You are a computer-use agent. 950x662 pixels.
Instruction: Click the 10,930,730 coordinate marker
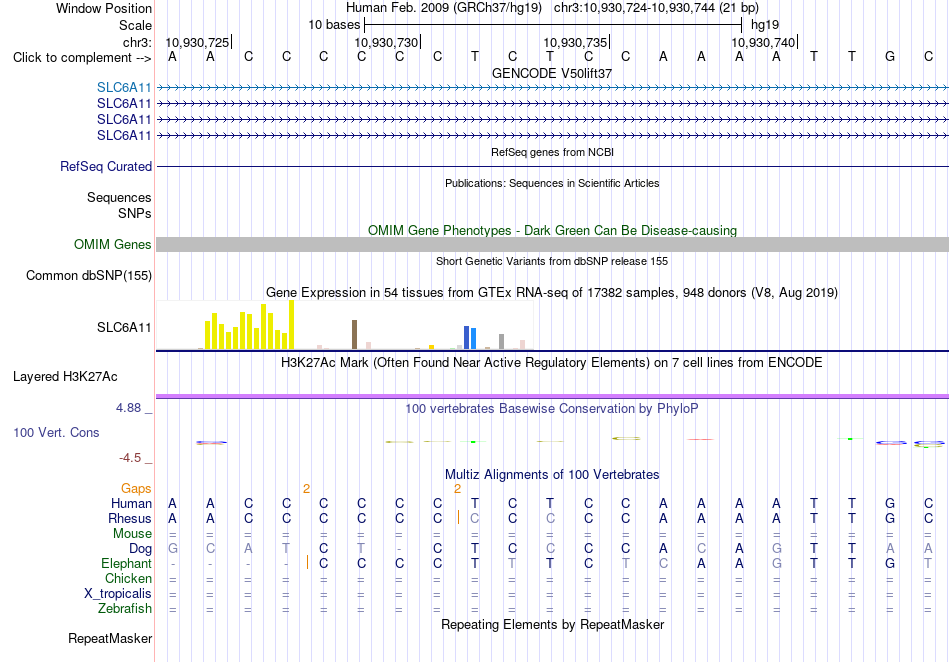387,42
